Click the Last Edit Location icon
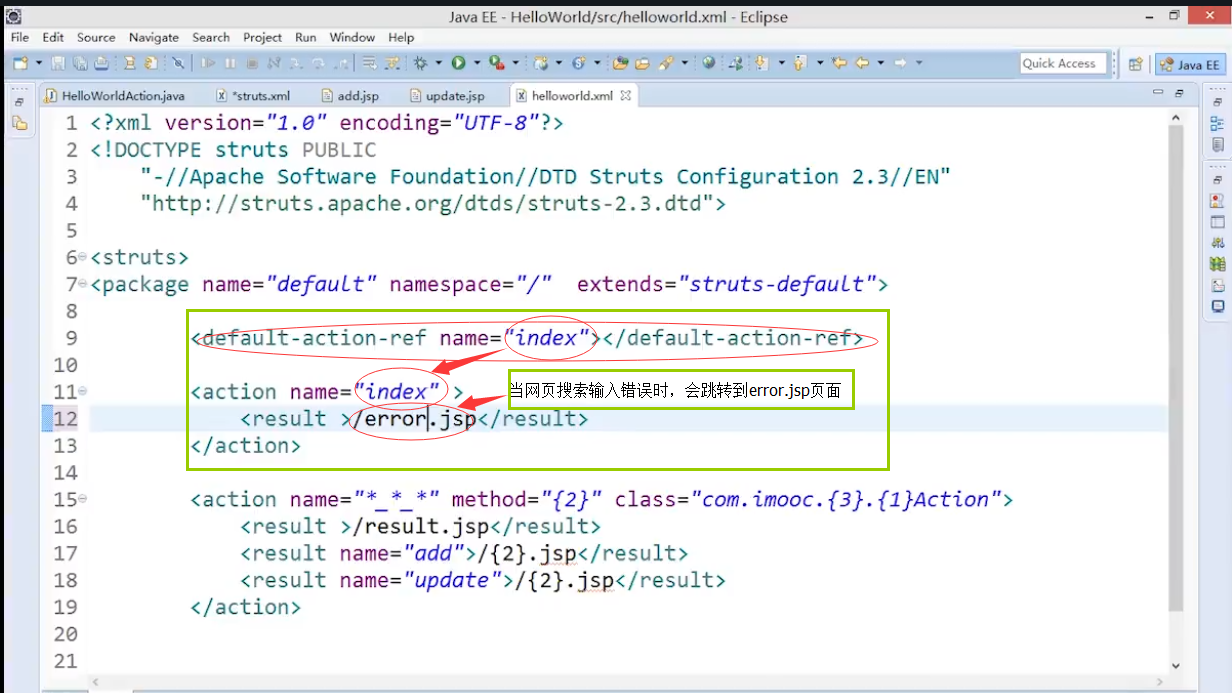The image size is (1232, 693). [x=839, y=63]
